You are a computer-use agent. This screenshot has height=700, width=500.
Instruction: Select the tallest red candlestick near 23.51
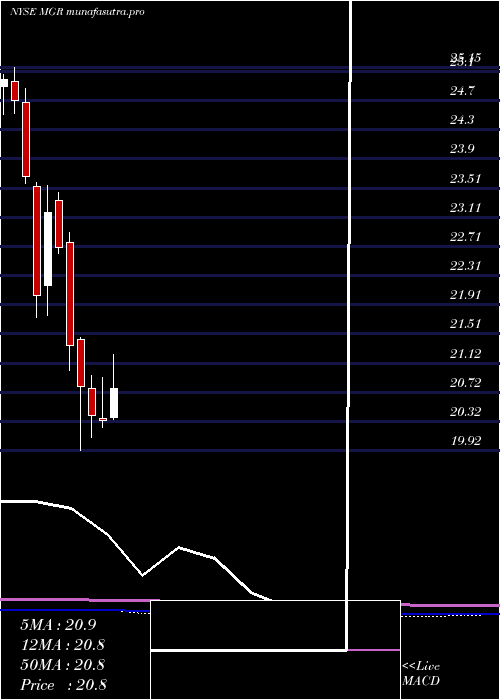[37, 241]
